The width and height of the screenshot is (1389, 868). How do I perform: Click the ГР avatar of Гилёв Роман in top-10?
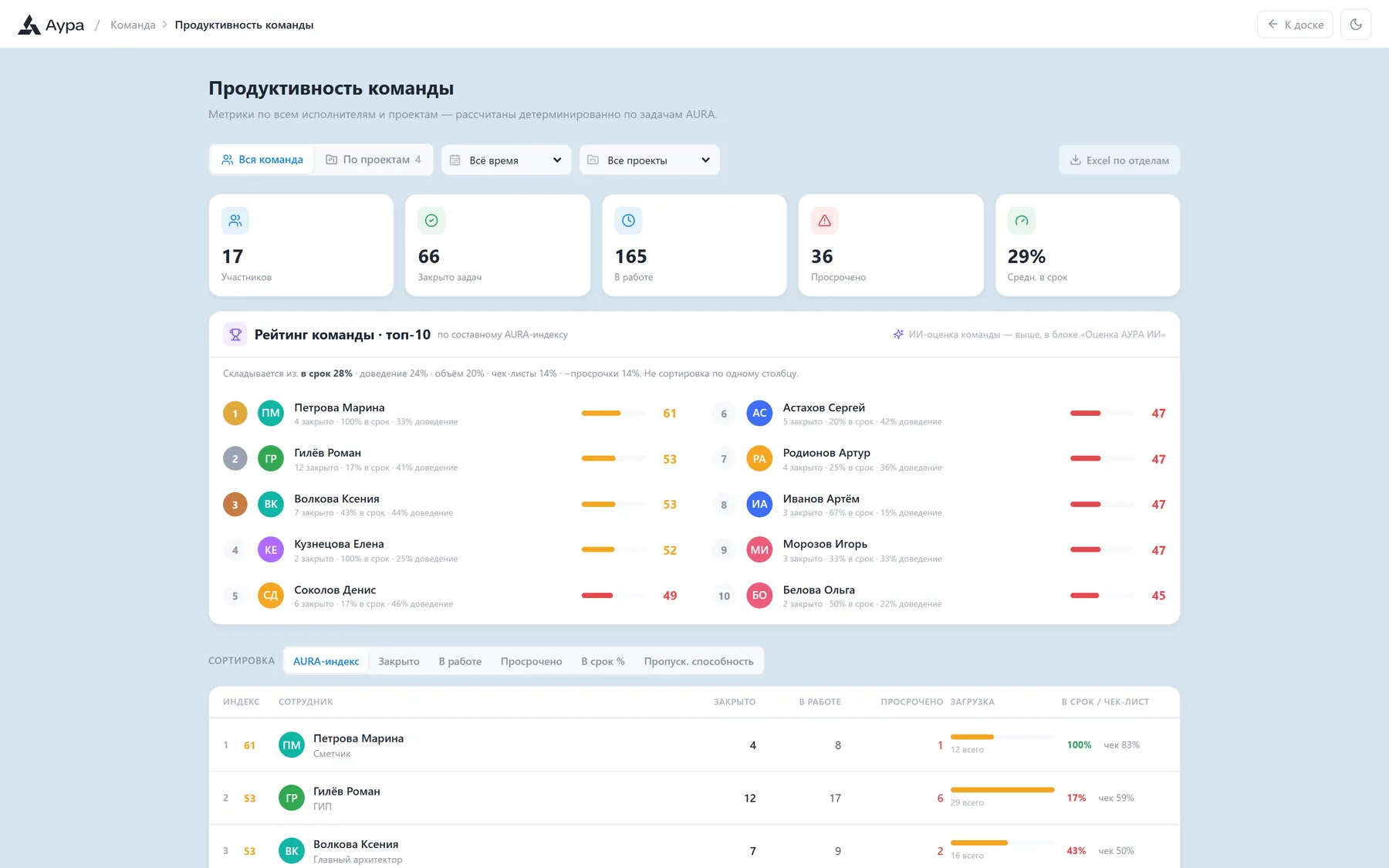pyautogui.click(x=271, y=459)
